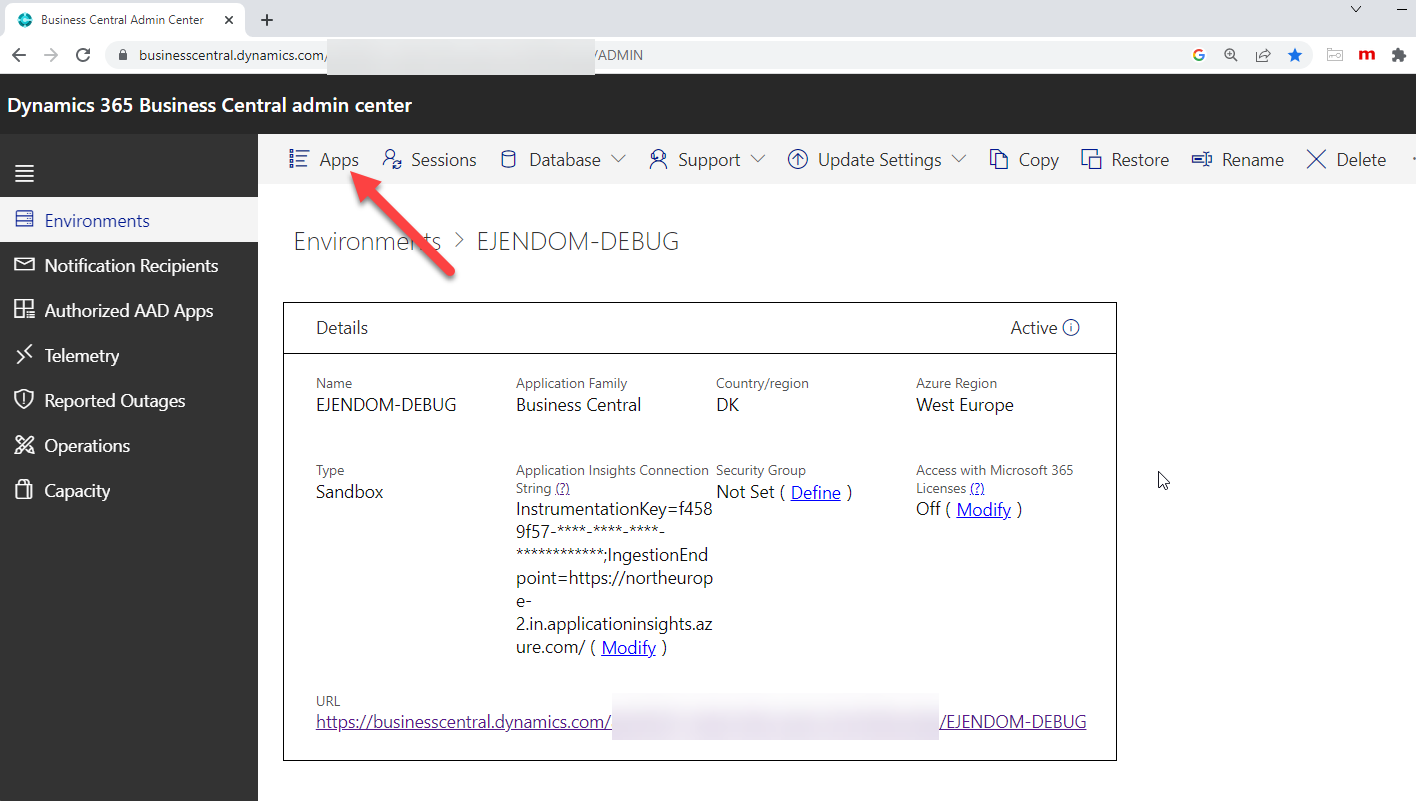The height and width of the screenshot is (801, 1416).
Task: Open the EJENDOM-DEBUG environment URL
Action: tap(701, 721)
